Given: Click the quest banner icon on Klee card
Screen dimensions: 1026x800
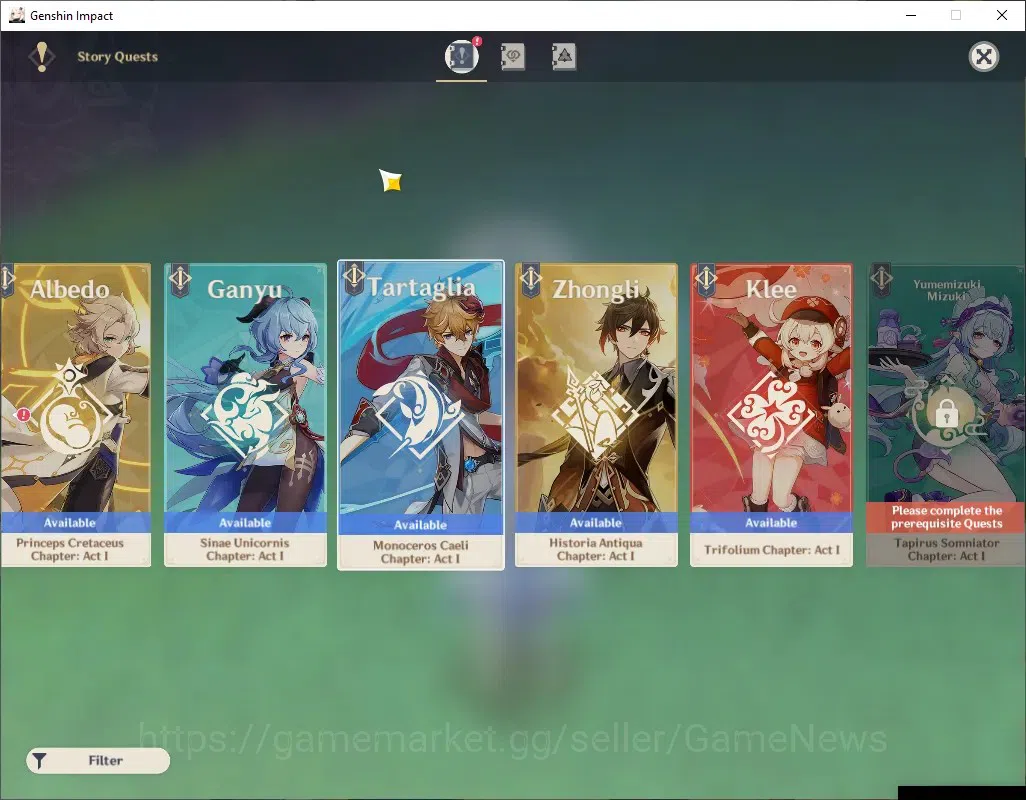Looking at the screenshot, I should (706, 279).
